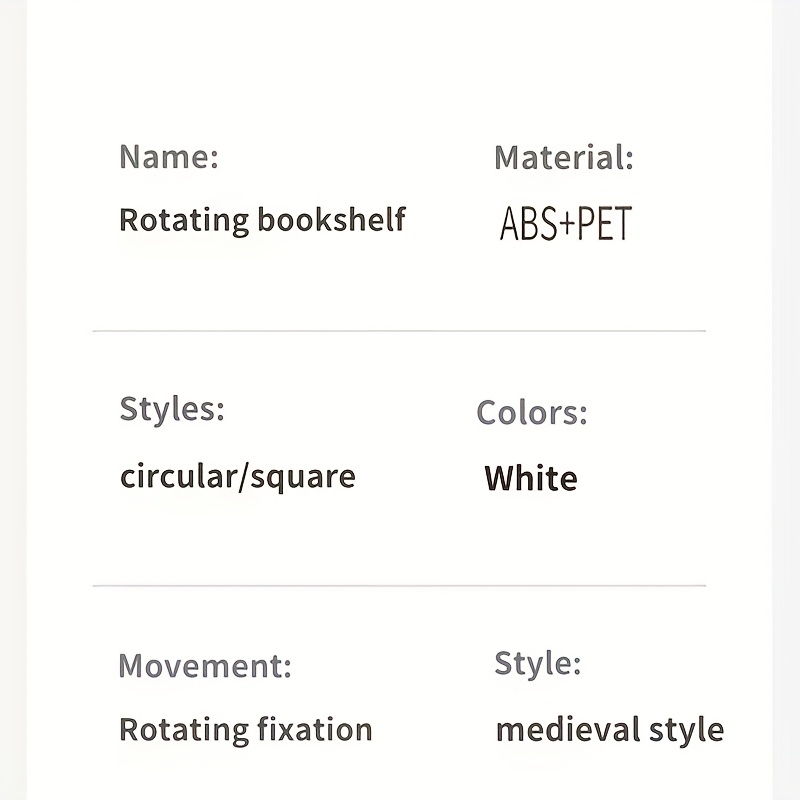Click the word "fixation"
This screenshot has width=800, height=800.
point(315,729)
